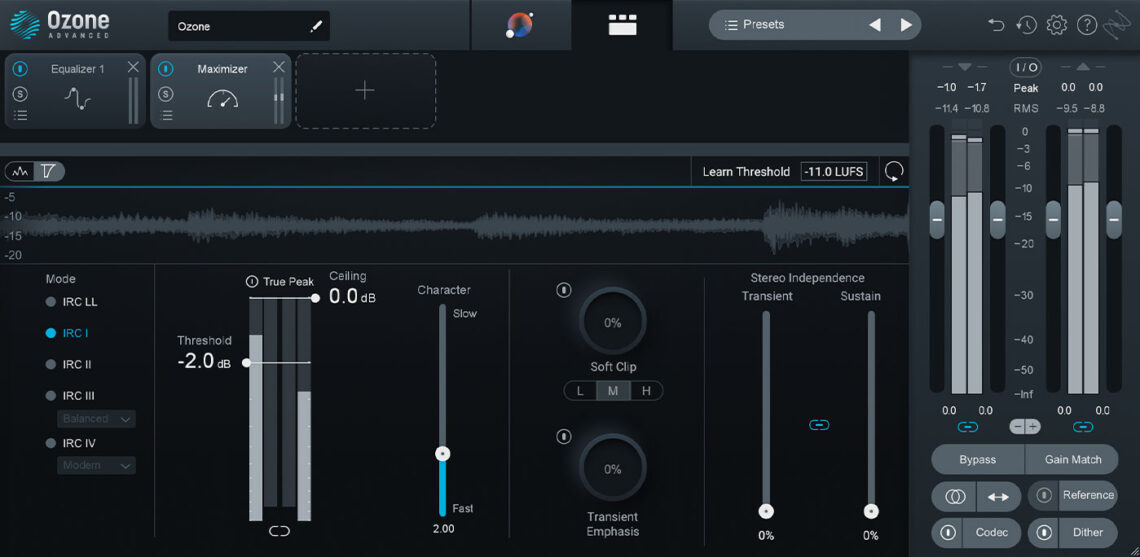Switch to the module chain view icon
Viewport: 1140px width, 557px height.
click(x=622, y=25)
